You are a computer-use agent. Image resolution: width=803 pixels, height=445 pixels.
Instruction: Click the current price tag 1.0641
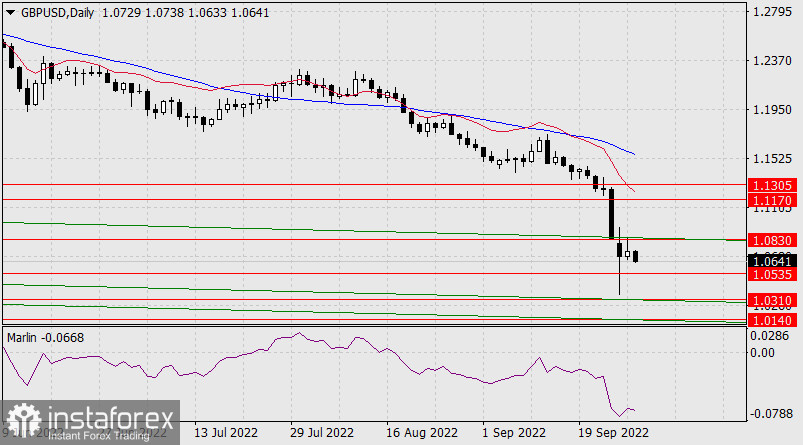pyautogui.click(x=772, y=262)
